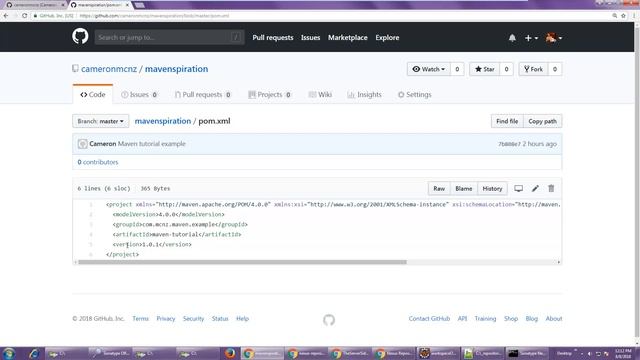Open the Terms footer link
Image resolution: width=640 pixels, height=360 pixels.
pyautogui.click(x=140, y=318)
